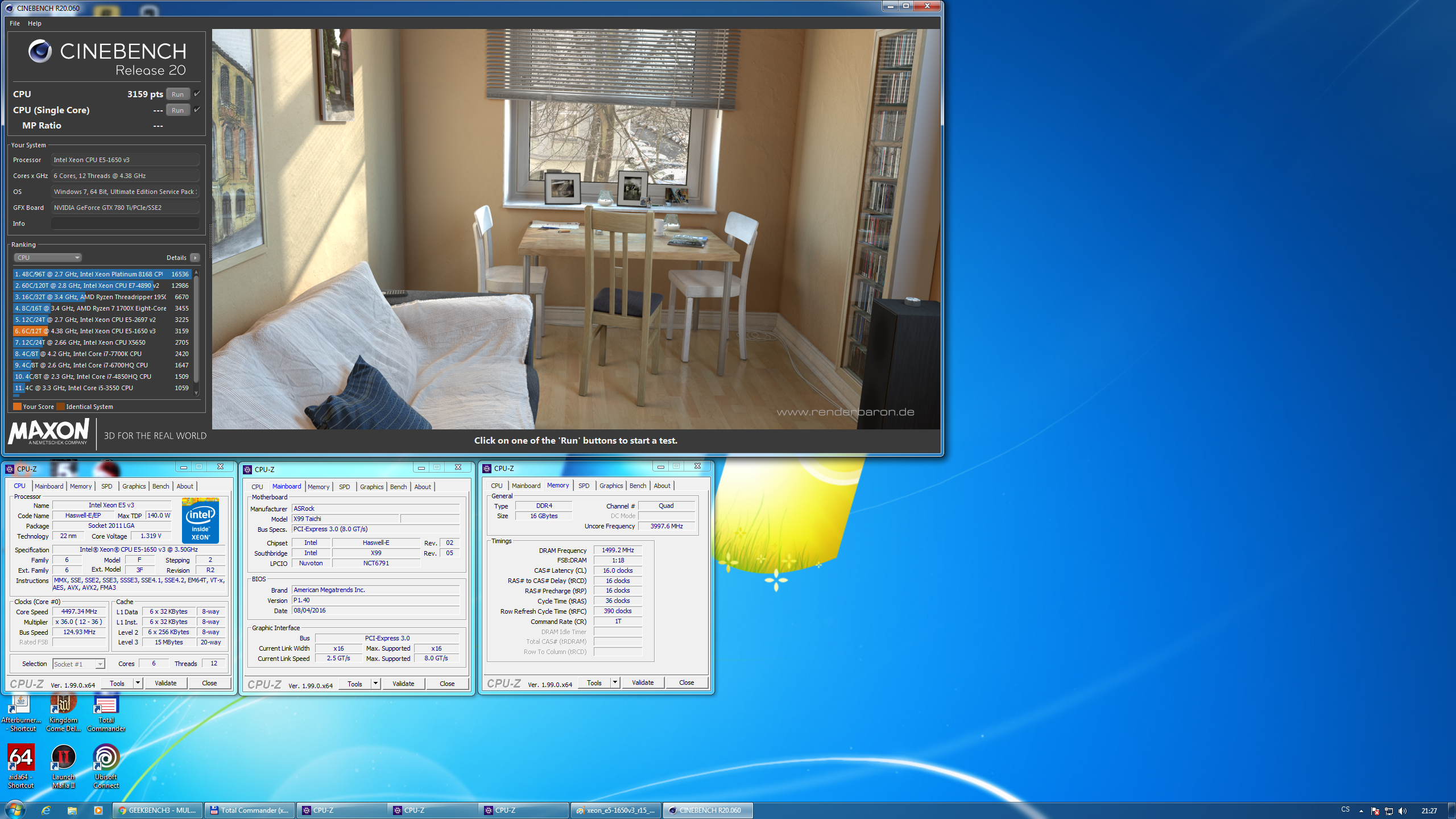Open the Ranking CPU dropdown

click(x=48, y=258)
